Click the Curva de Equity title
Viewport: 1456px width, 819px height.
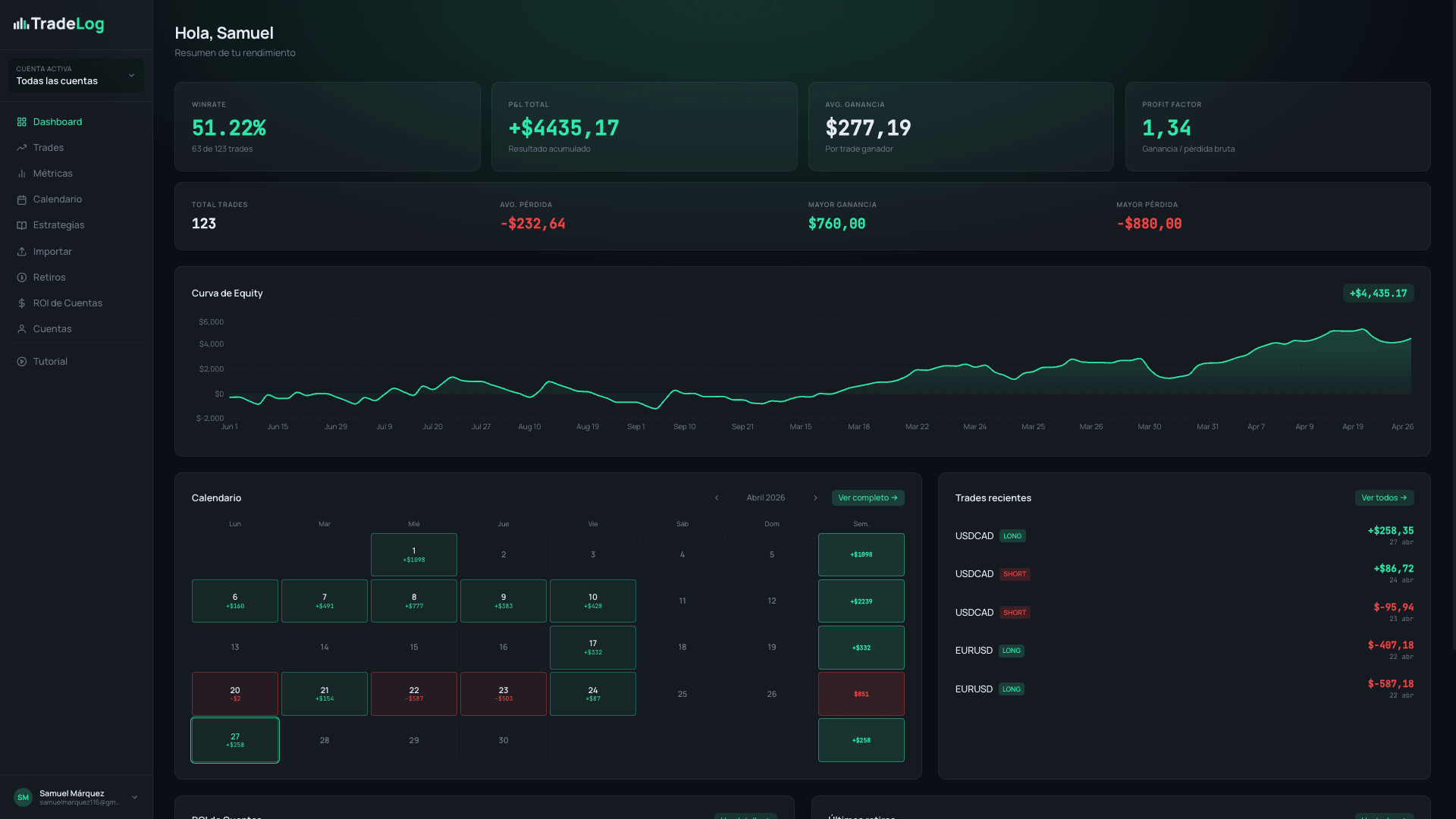[x=227, y=293]
